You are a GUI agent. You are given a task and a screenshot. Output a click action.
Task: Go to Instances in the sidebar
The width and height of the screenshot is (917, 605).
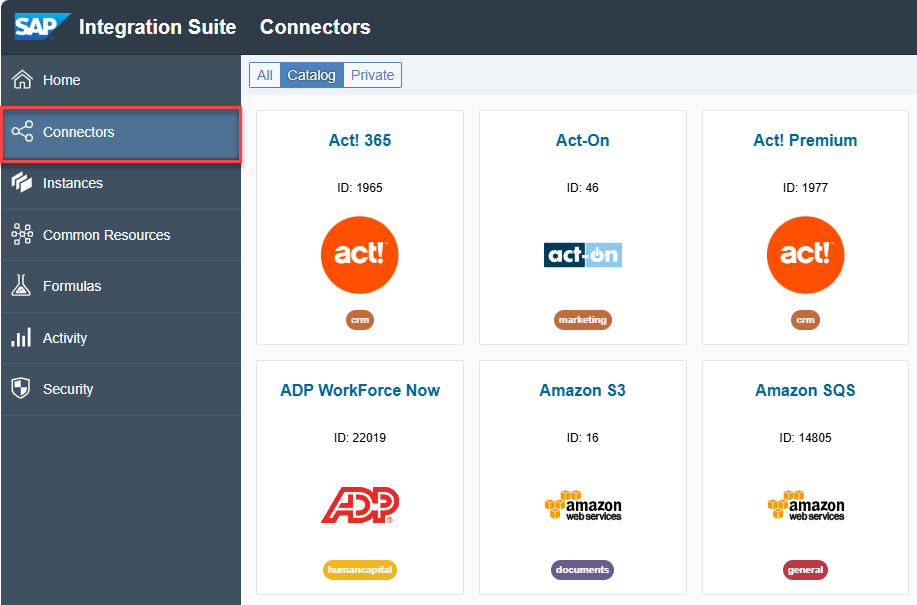(x=121, y=184)
